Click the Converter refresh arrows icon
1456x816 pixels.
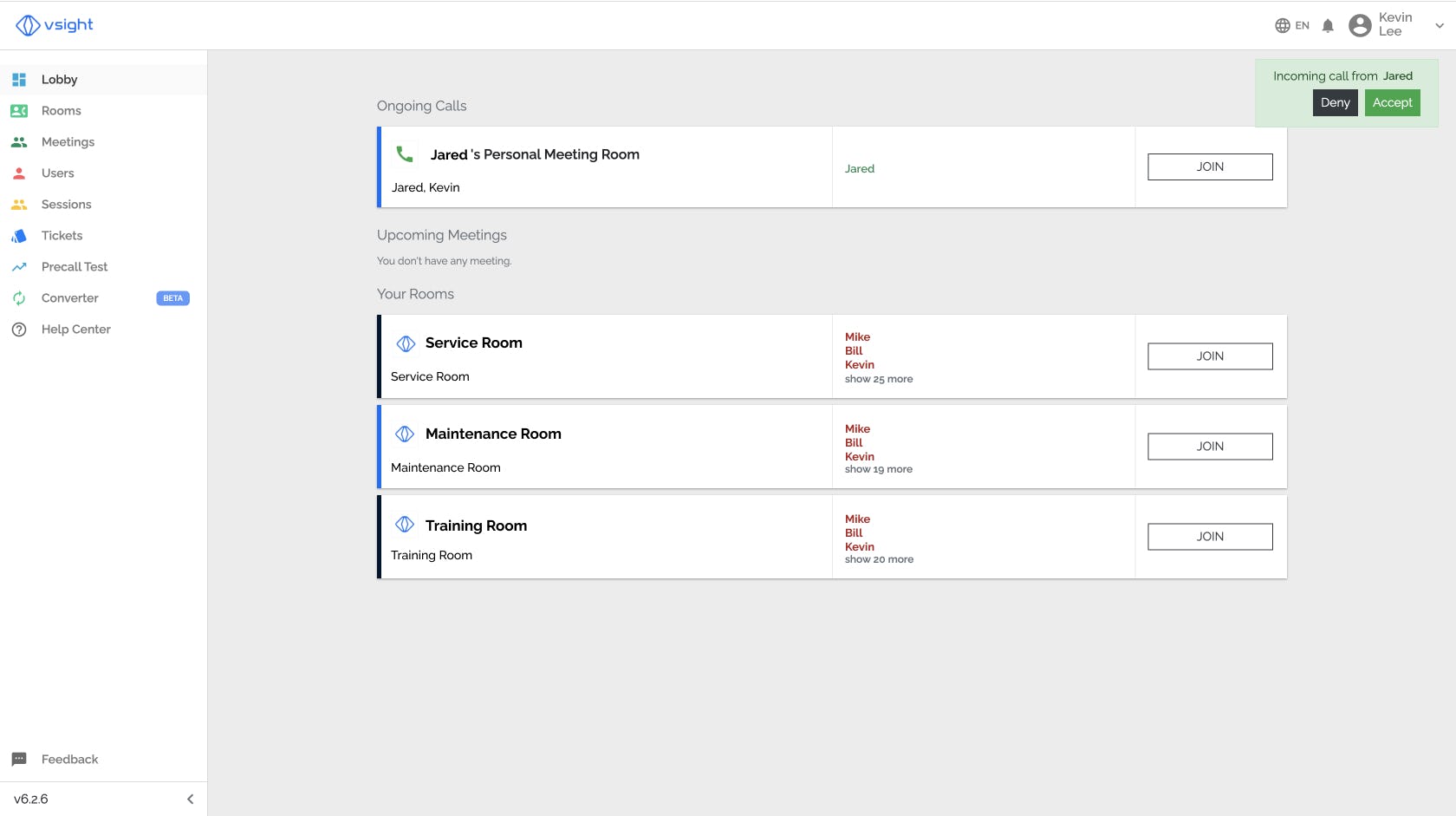[19, 298]
